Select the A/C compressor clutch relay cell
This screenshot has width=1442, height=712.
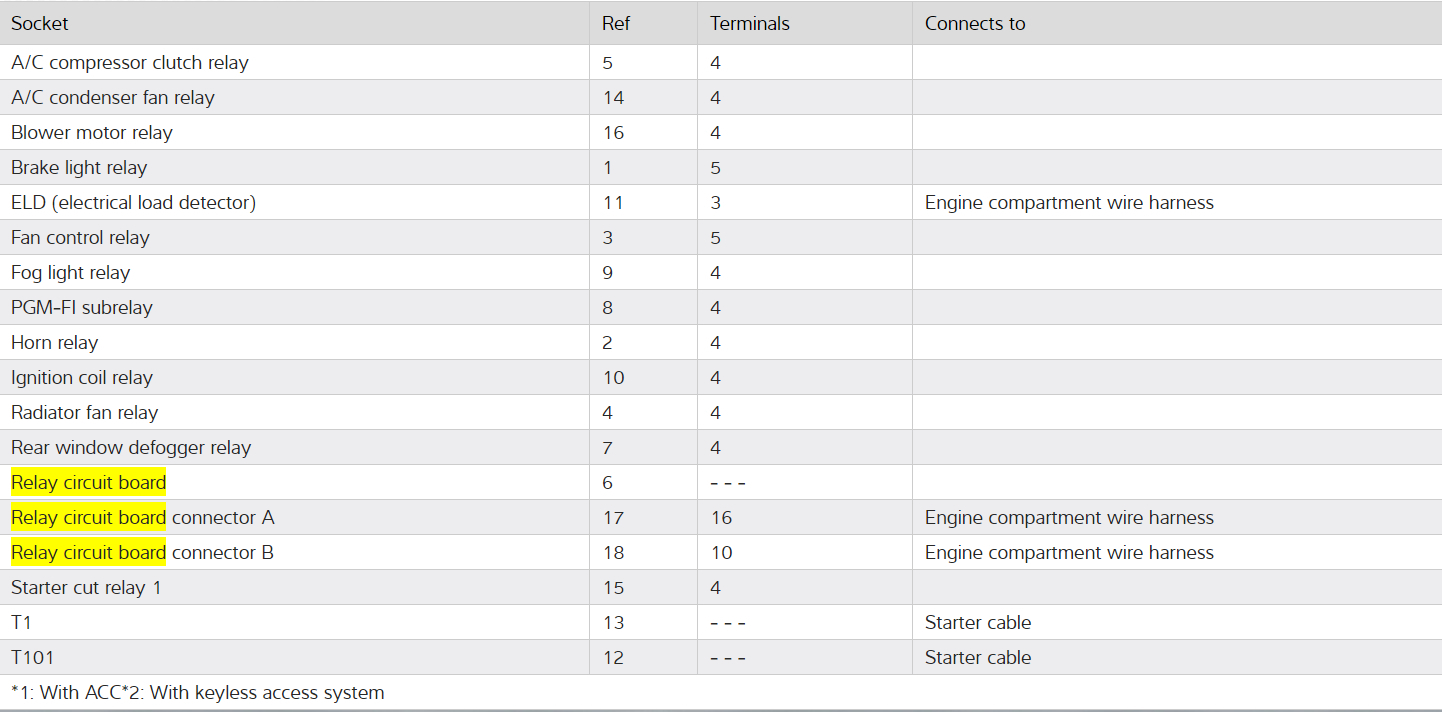point(130,62)
